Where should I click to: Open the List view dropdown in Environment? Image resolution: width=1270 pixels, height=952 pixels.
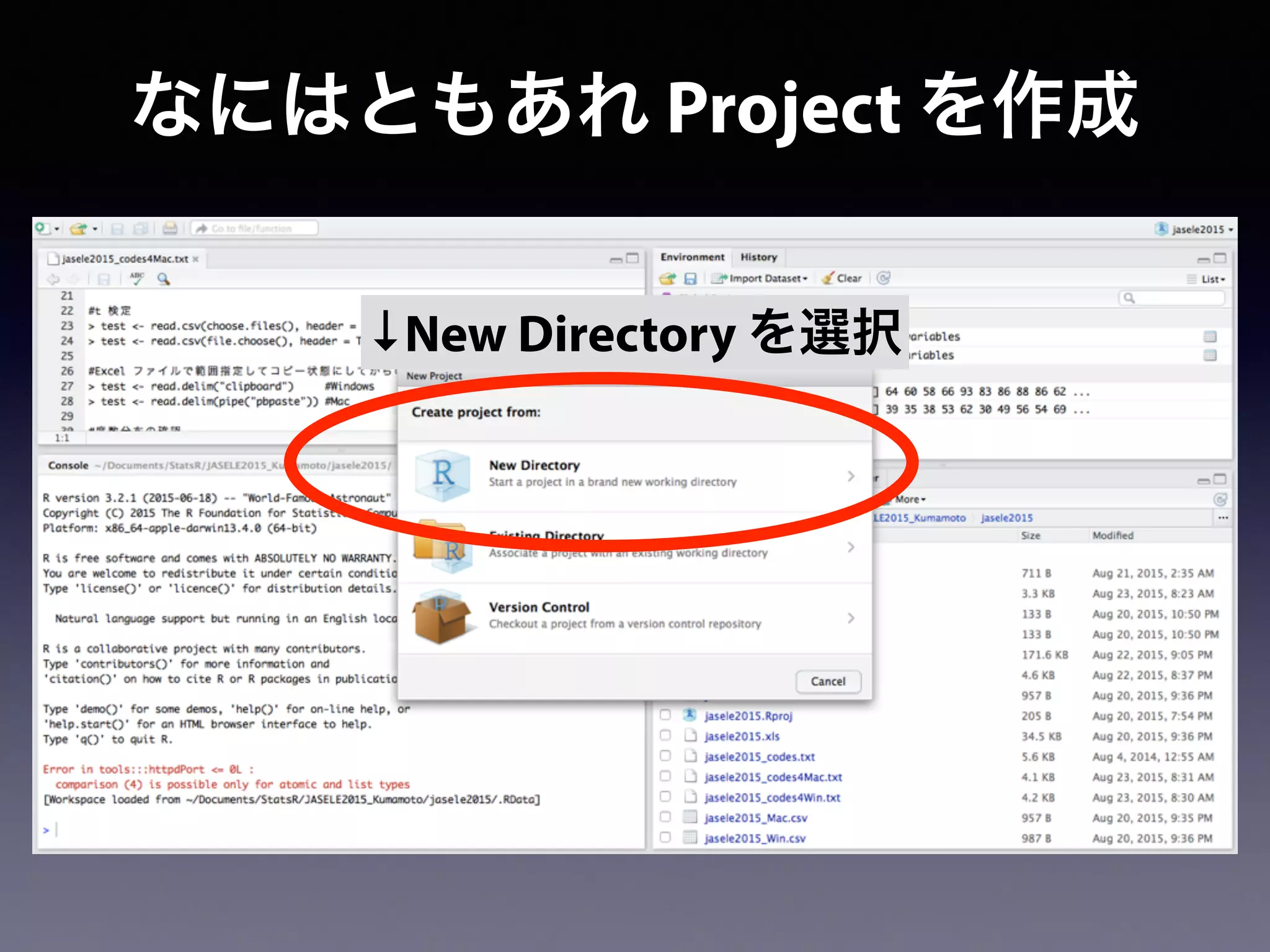point(1206,279)
